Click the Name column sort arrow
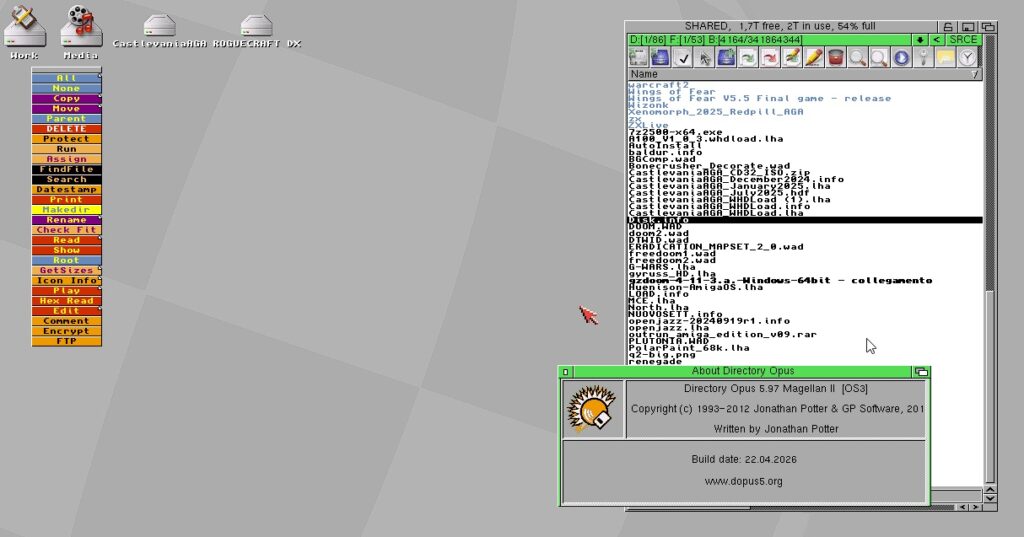 (975, 74)
